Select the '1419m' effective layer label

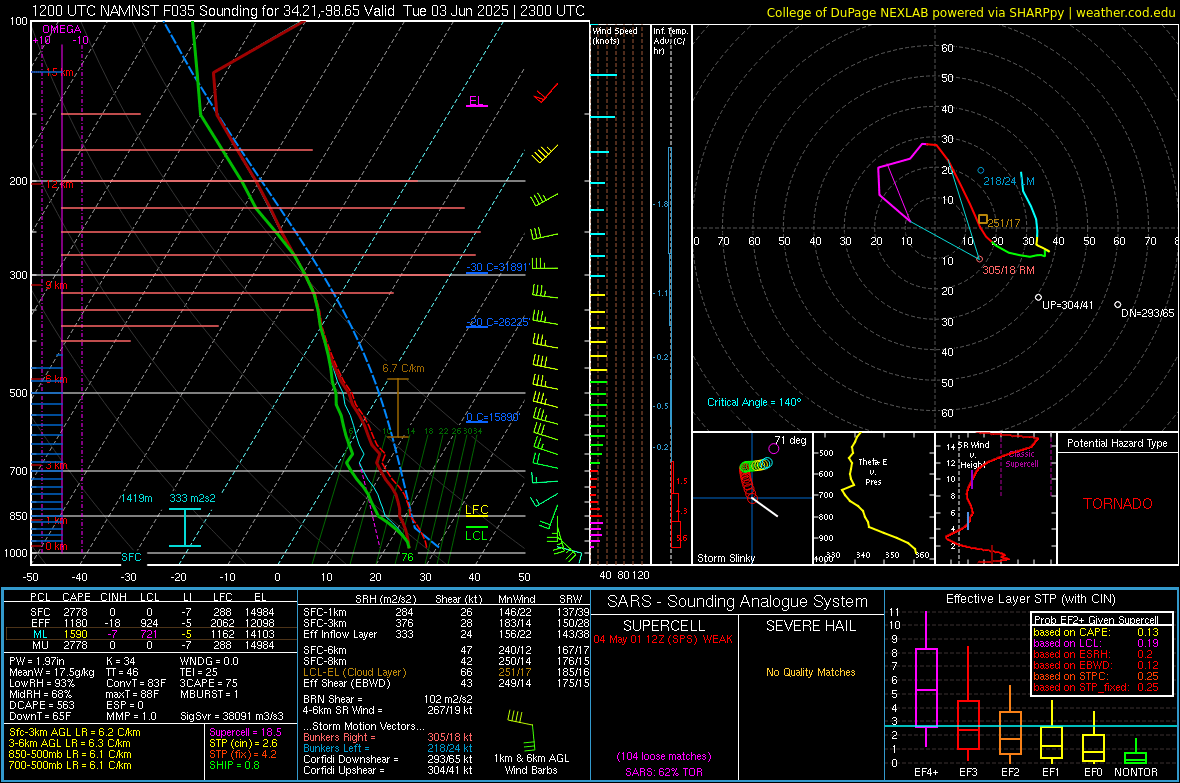[x=136, y=498]
